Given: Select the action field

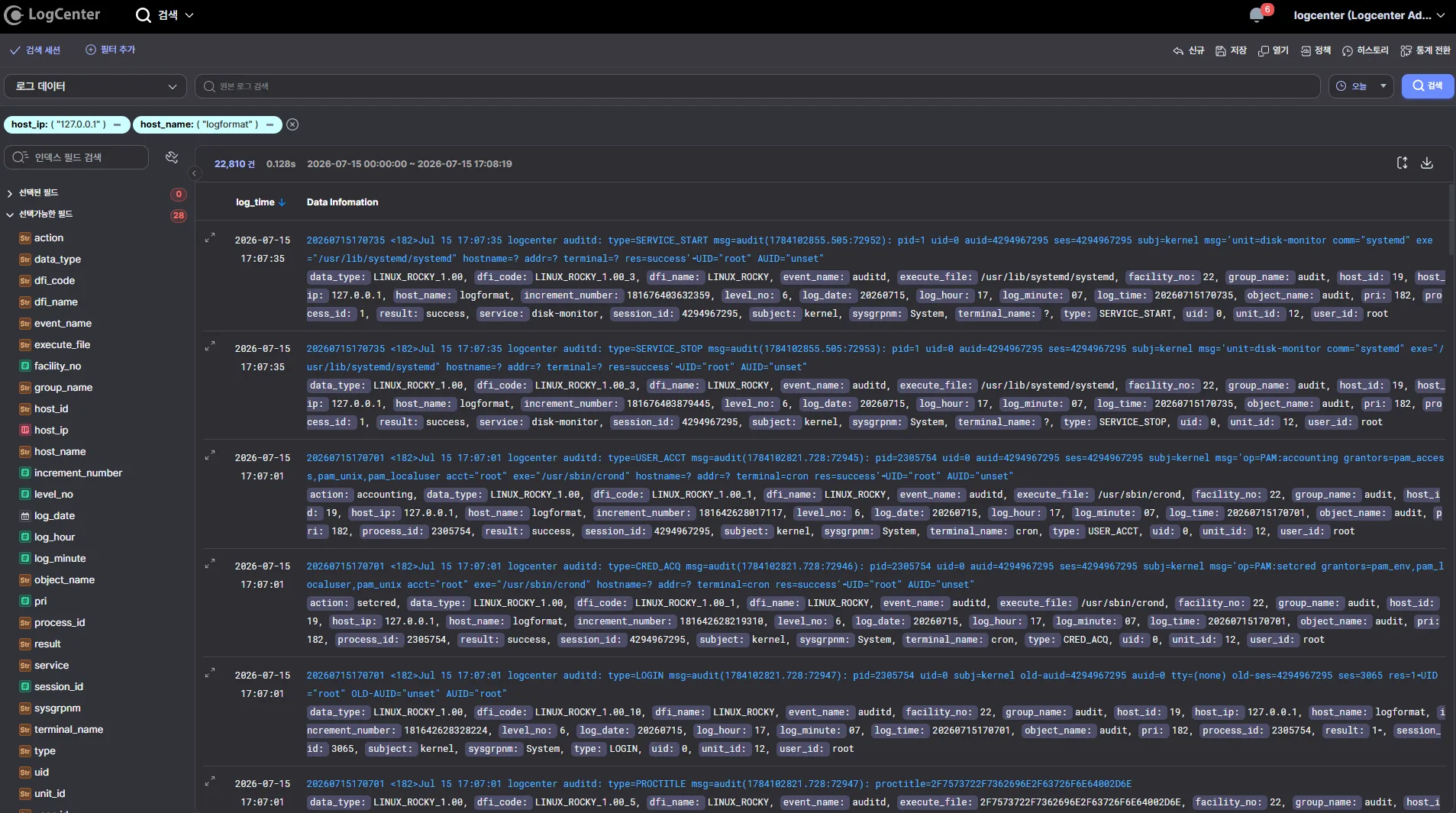Looking at the screenshot, I should coord(48,238).
